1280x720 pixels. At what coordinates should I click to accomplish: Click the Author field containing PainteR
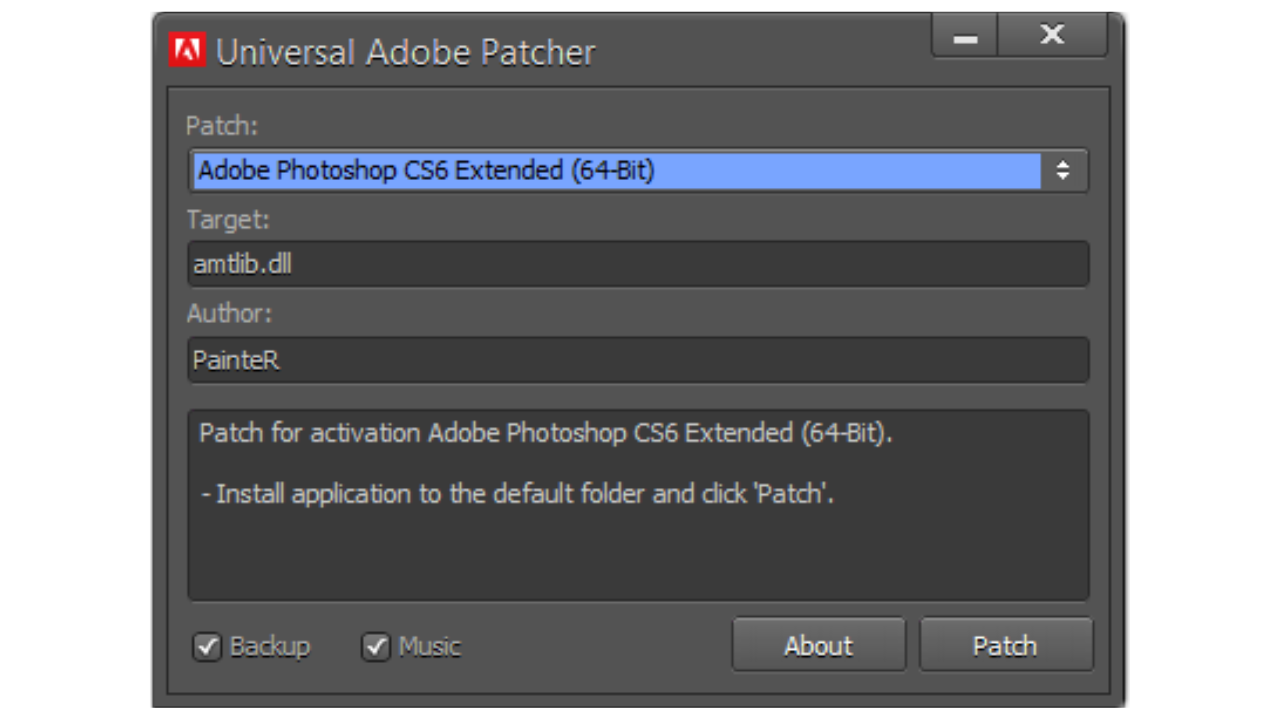coord(638,360)
